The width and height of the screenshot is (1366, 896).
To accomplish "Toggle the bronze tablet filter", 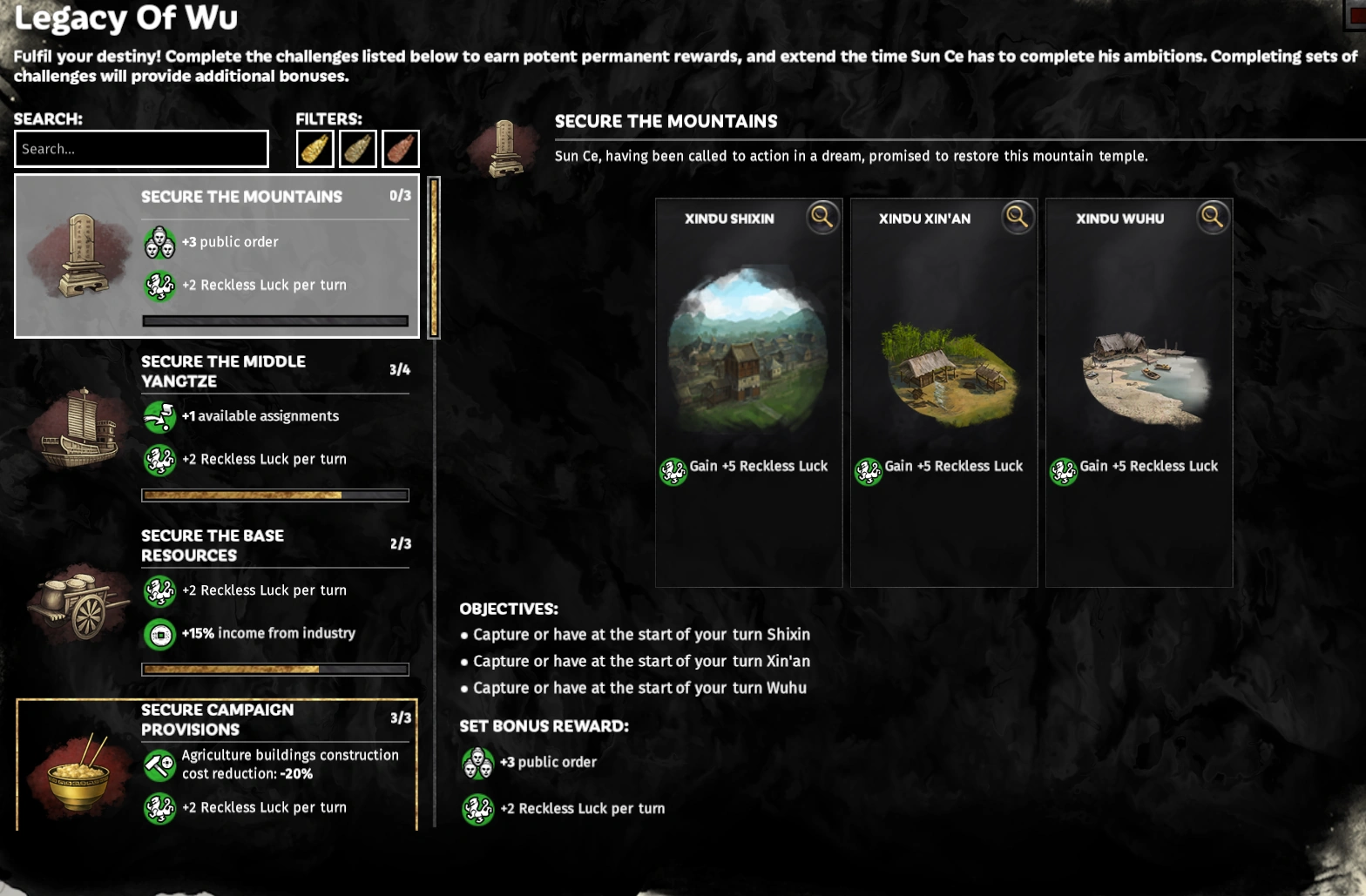I will point(358,149).
